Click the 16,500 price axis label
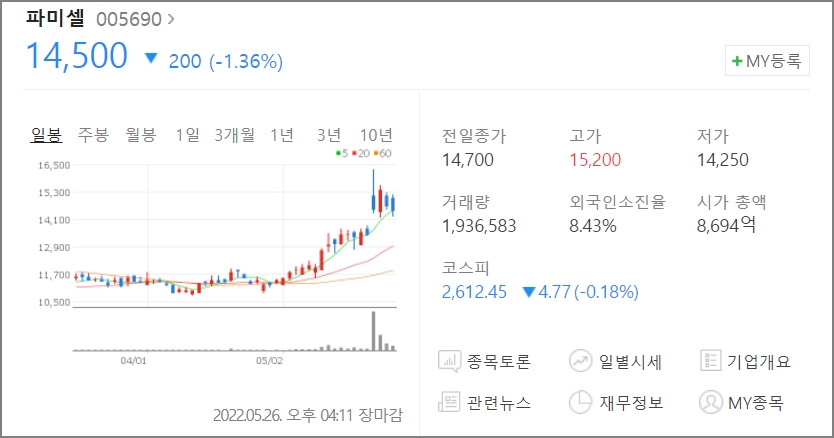This screenshot has height=438, width=834. tap(54, 165)
